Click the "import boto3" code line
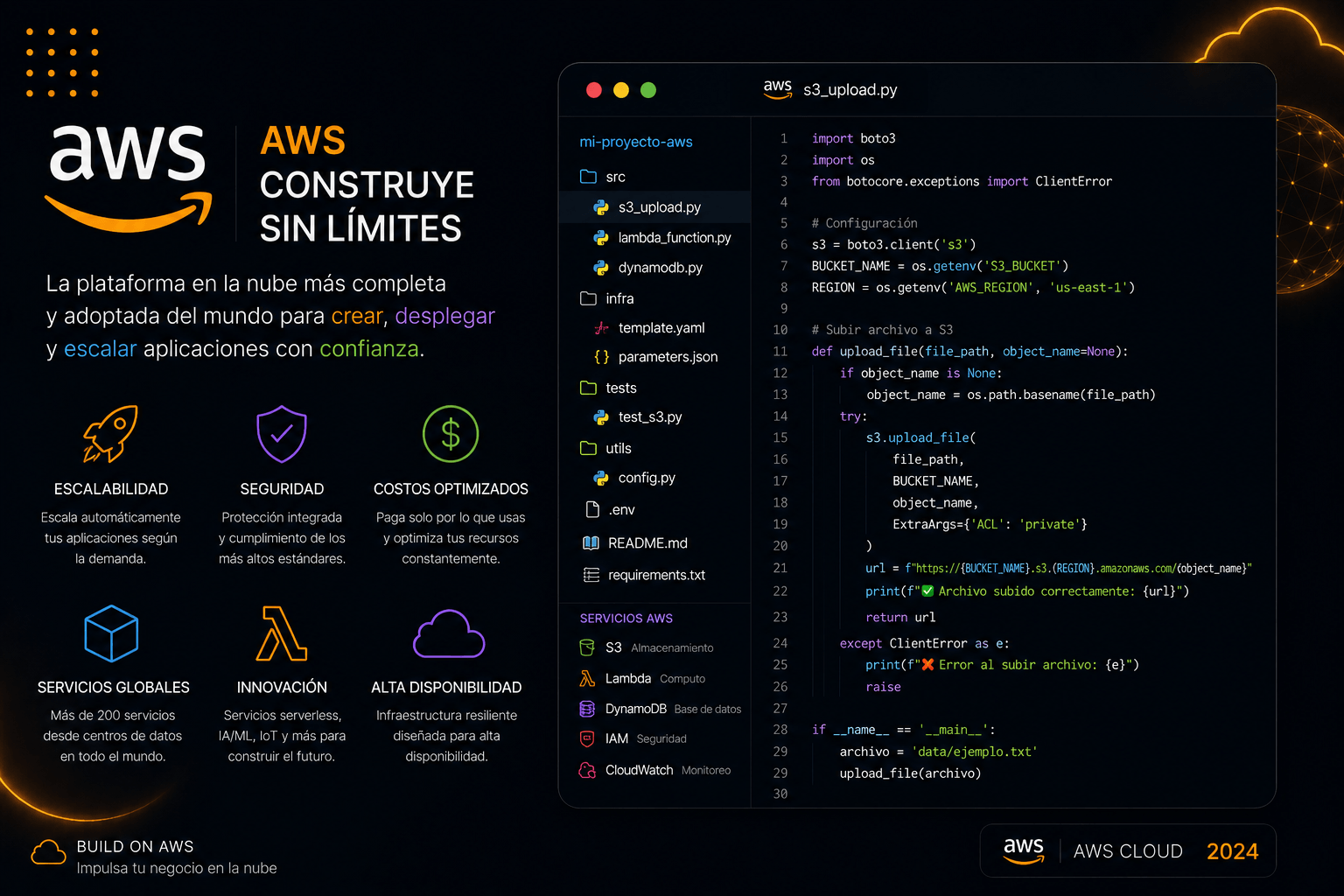The height and width of the screenshot is (896, 1344). click(x=853, y=138)
